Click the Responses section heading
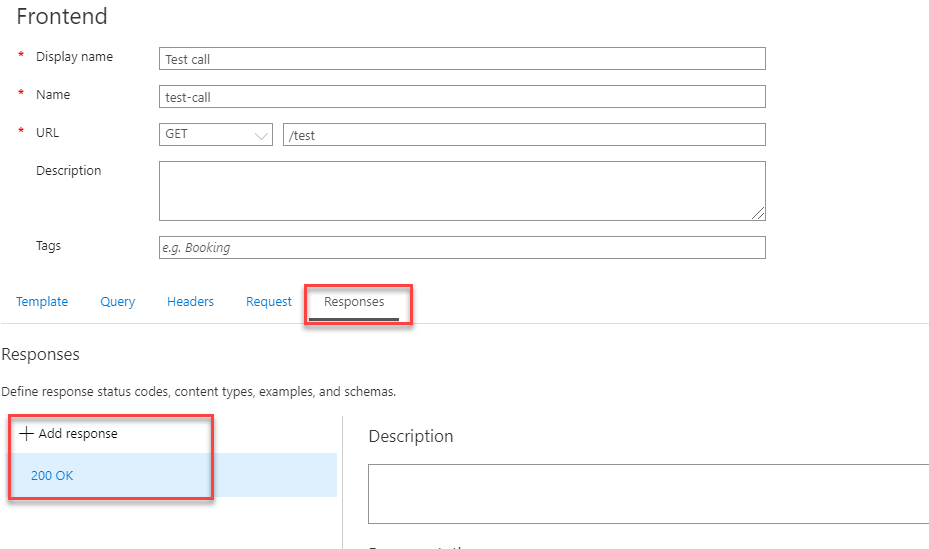Image resolution: width=929 pixels, height=549 pixels. tap(40, 355)
